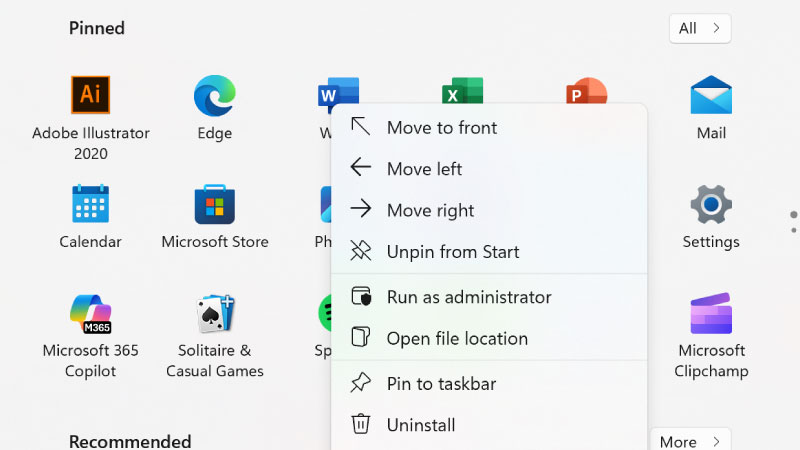Image resolution: width=800 pixels, height=450 pixels.
Task: Launch Microsoft Edge browser
Action: [214, 96]
